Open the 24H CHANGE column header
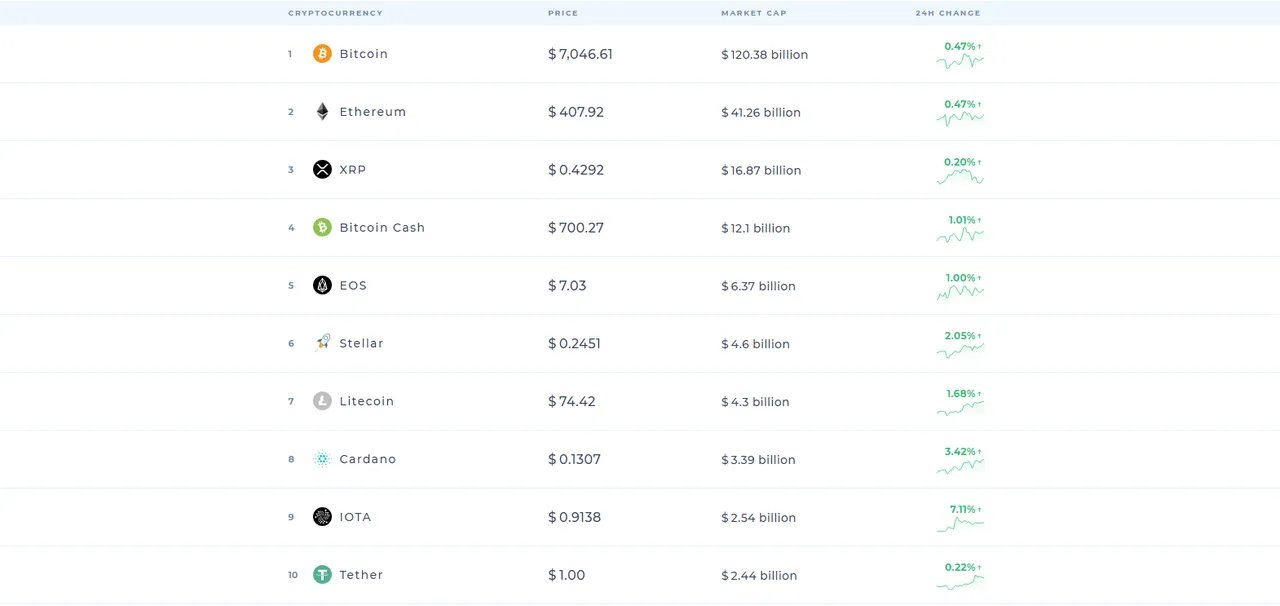1280x606 pixels. tap(947, 13)
